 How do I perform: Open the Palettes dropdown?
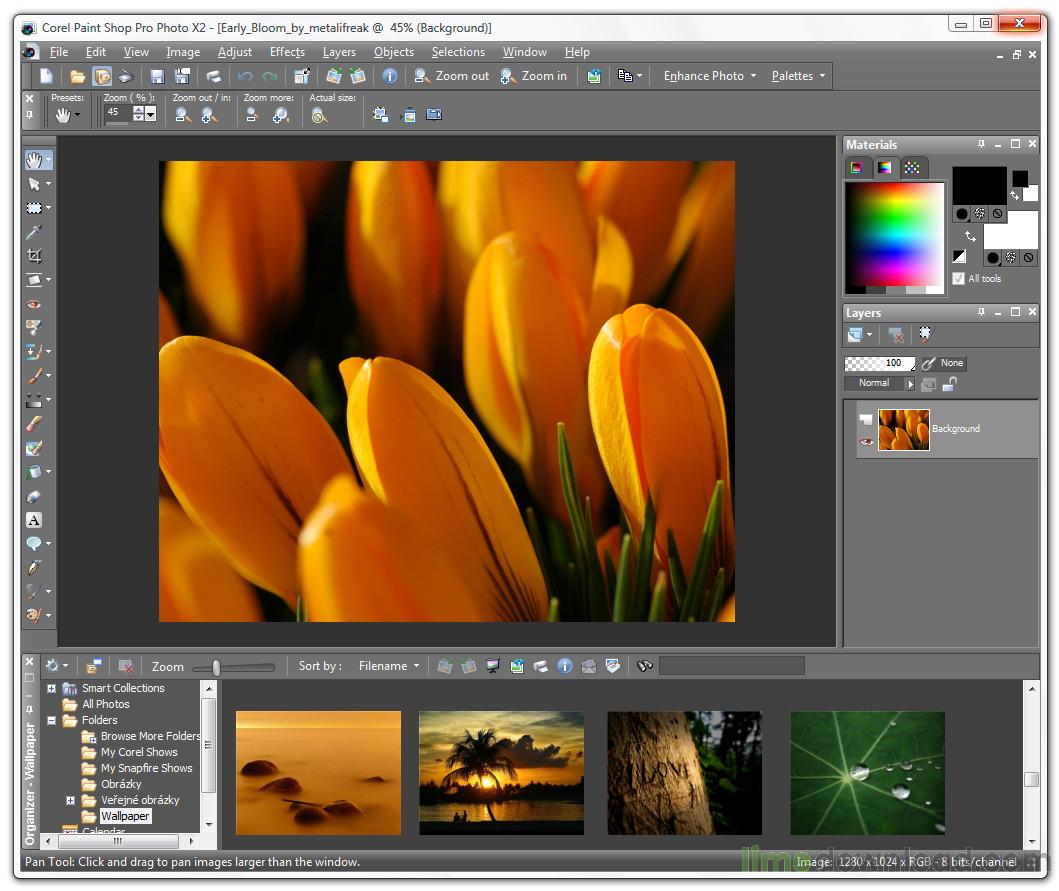point(798,76)
